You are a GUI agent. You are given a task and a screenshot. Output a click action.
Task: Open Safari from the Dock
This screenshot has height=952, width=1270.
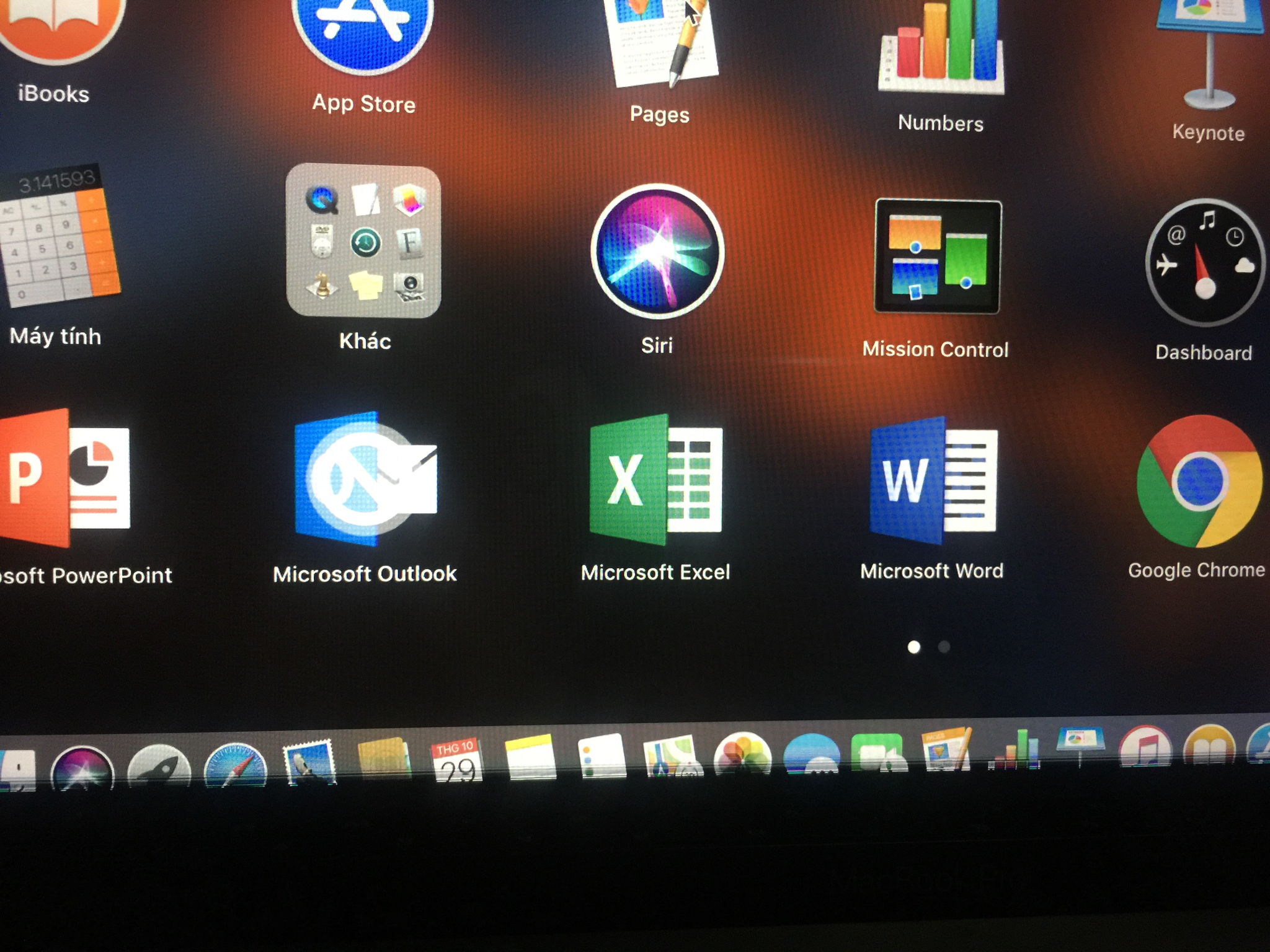236,767
